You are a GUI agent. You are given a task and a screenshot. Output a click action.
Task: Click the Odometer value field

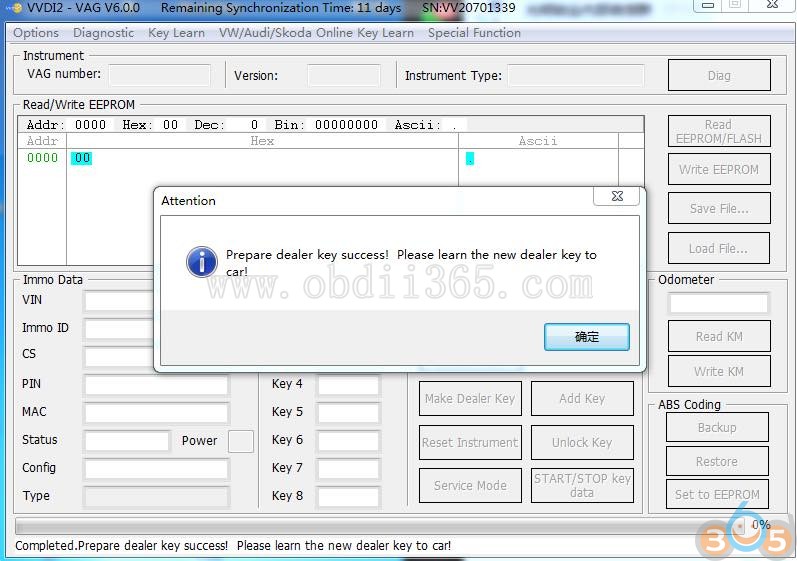pyautogui.click(x=719, y=303)
